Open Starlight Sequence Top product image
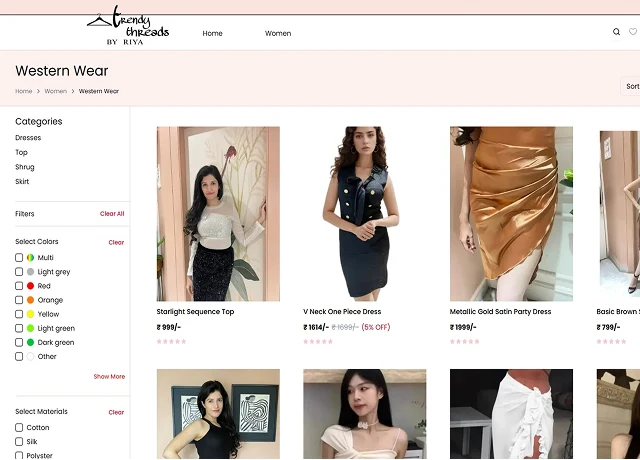Viewport: 640px width, 460px height. click(218, 213)
